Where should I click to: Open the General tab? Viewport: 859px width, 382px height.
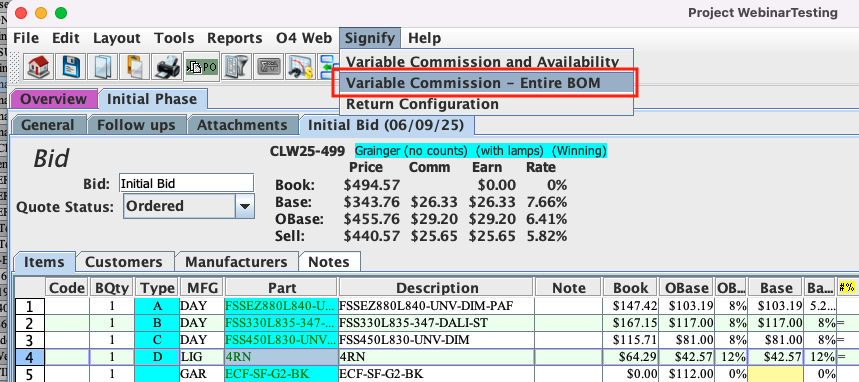pyautogui.click(x=48, y=125)
